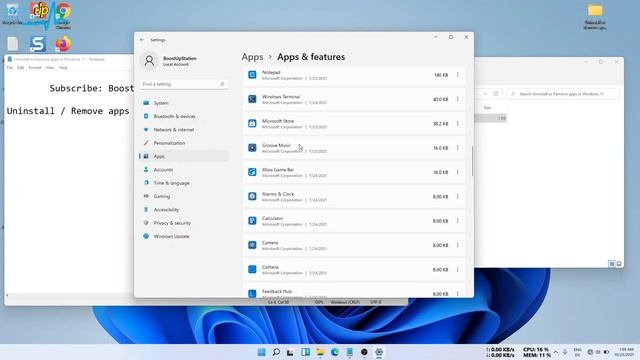
Task: Open the three-dot menu for Alarms & Clock
Action: click(458, 197)
